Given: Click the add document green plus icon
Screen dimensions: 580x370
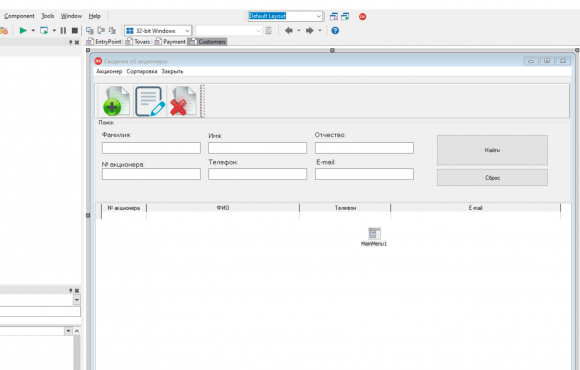Looking at the screenshot, I should 116,101.
